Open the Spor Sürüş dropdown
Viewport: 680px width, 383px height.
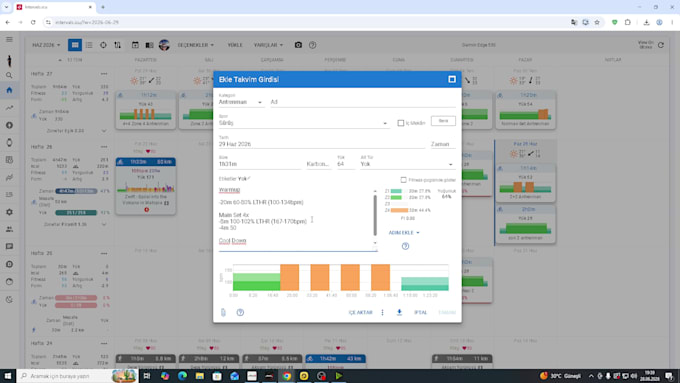(x=303, y=123)
